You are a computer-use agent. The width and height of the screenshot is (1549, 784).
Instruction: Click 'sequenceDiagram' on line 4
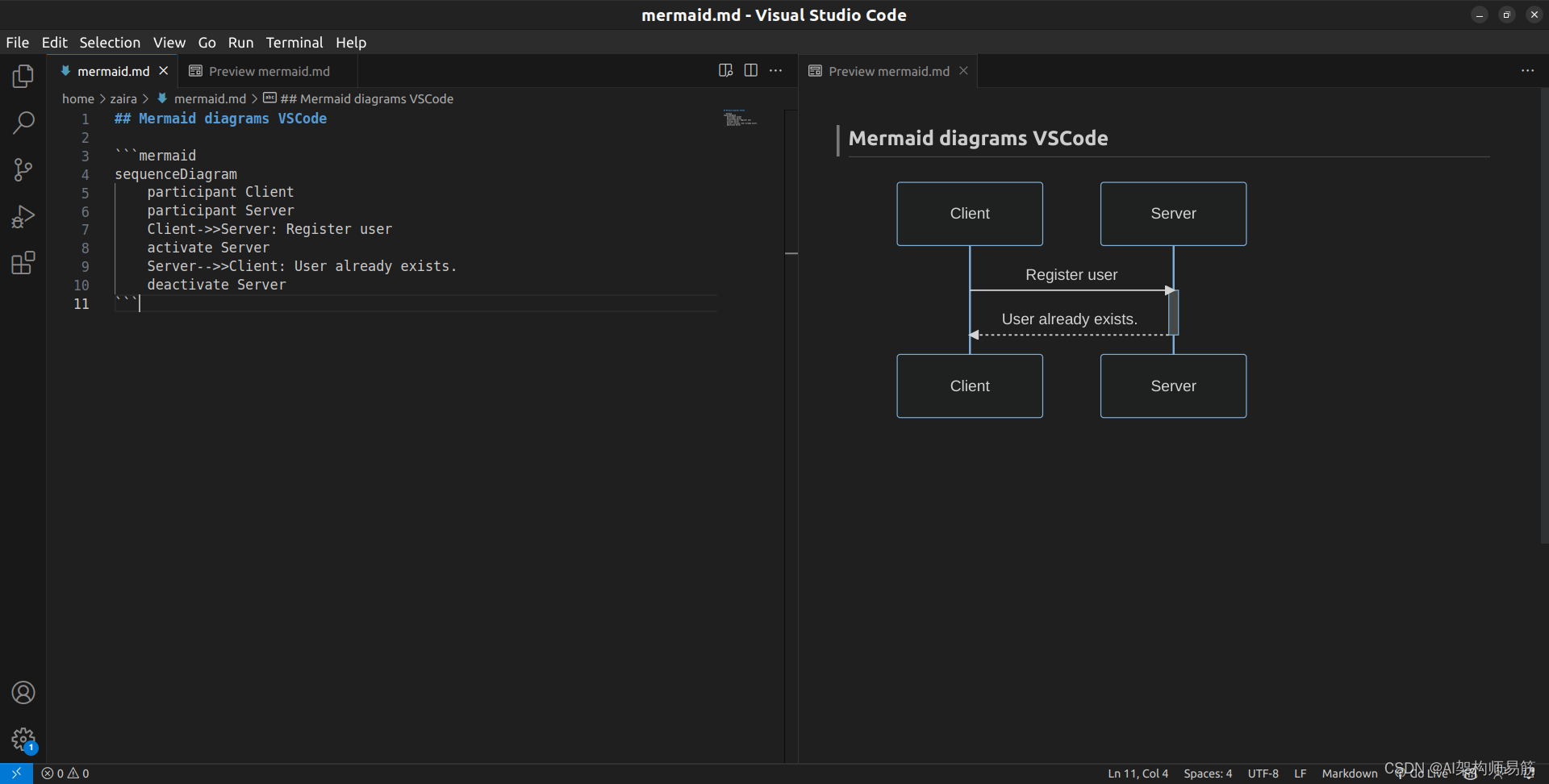point(176,174)
